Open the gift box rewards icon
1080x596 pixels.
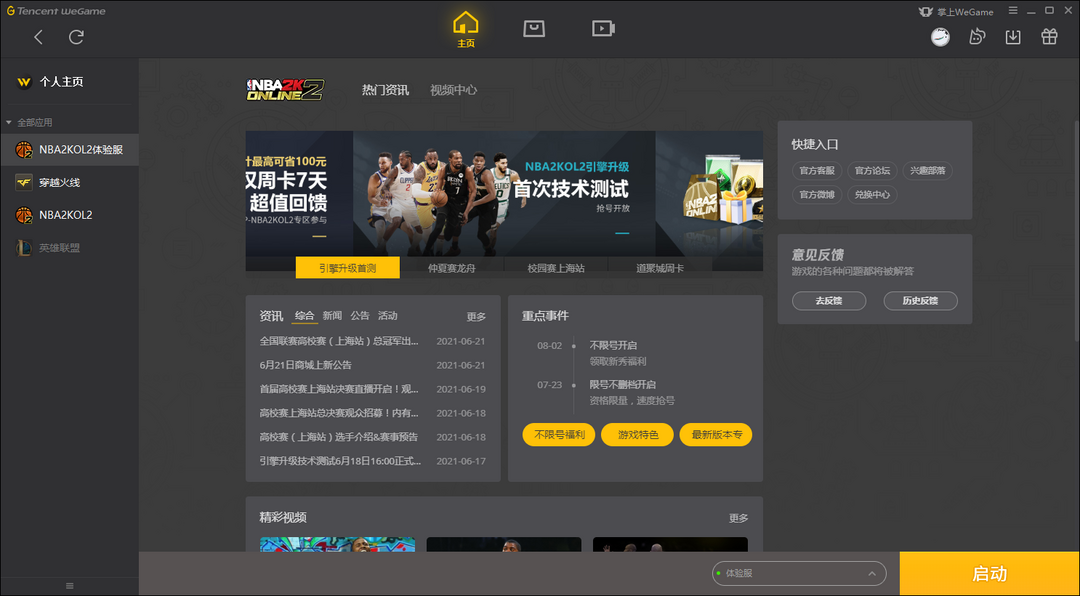coord(1049,37)
